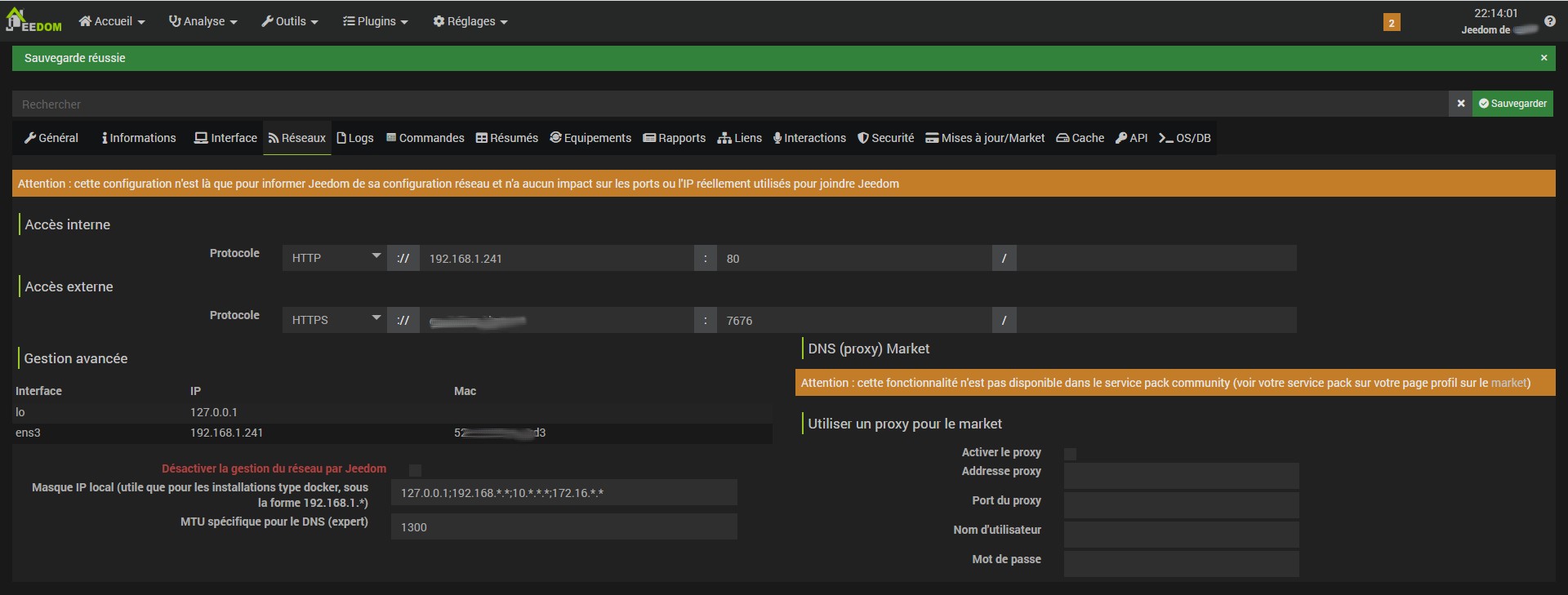Open the notification badge showing 2

[1392, 22]
